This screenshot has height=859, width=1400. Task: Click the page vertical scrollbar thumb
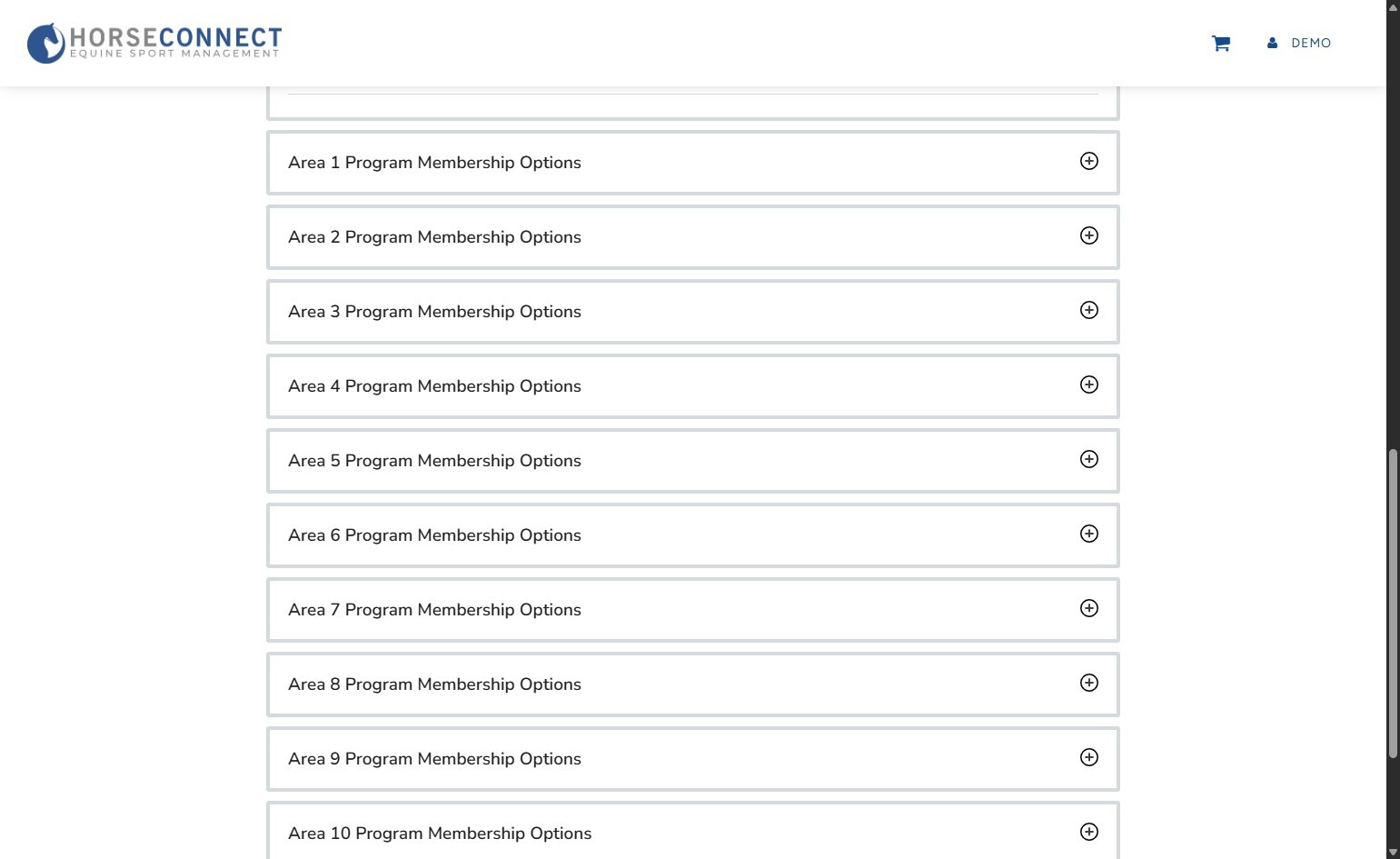[1393, 603]
